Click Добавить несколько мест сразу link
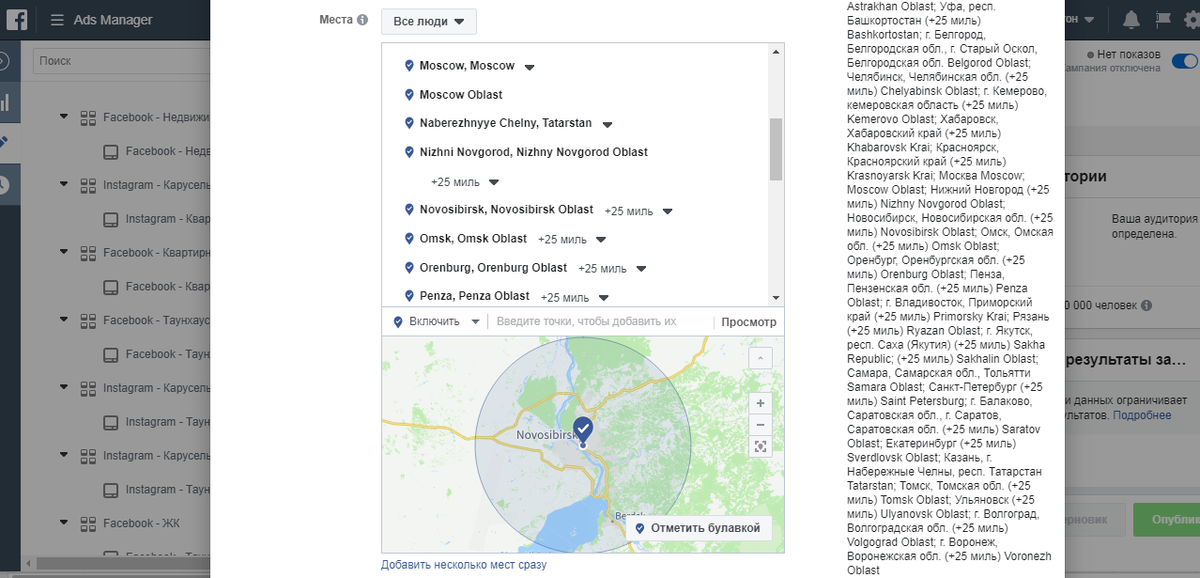1200x578 pixels. coord(464,565)
